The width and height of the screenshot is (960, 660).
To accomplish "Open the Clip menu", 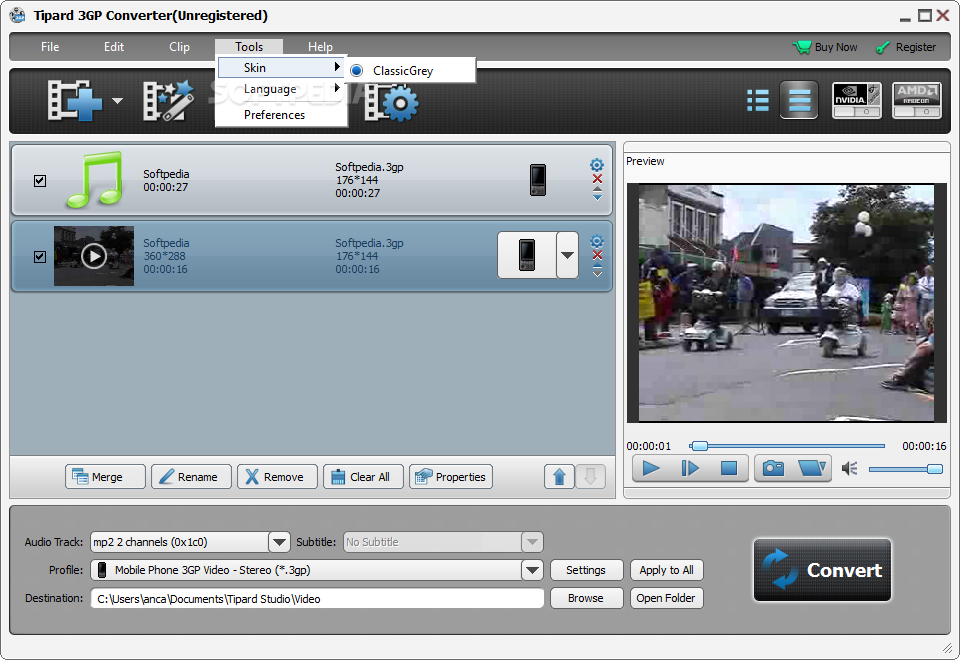I will [x=179, y=47].
